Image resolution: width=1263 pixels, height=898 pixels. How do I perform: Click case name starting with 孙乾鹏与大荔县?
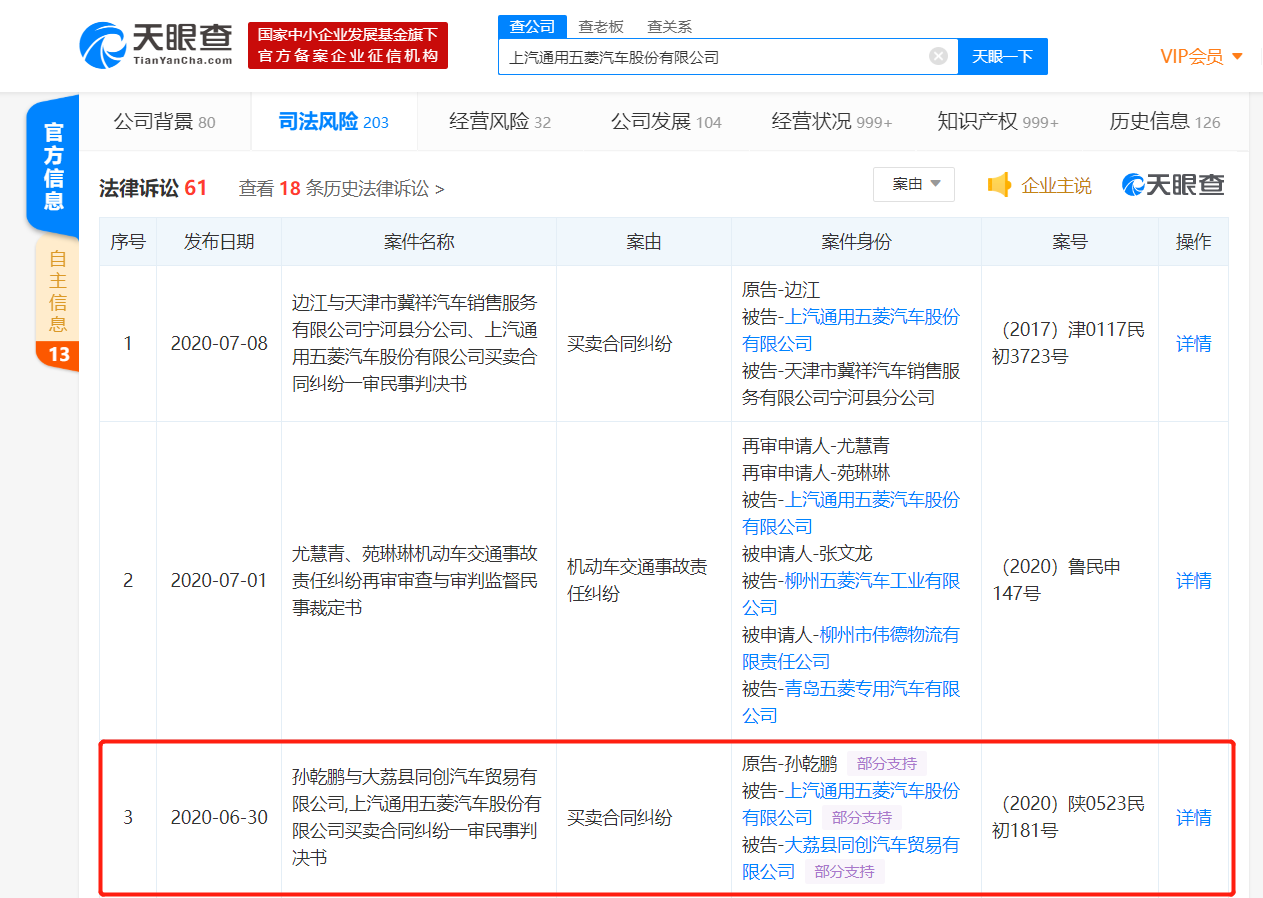coord(416,817)
